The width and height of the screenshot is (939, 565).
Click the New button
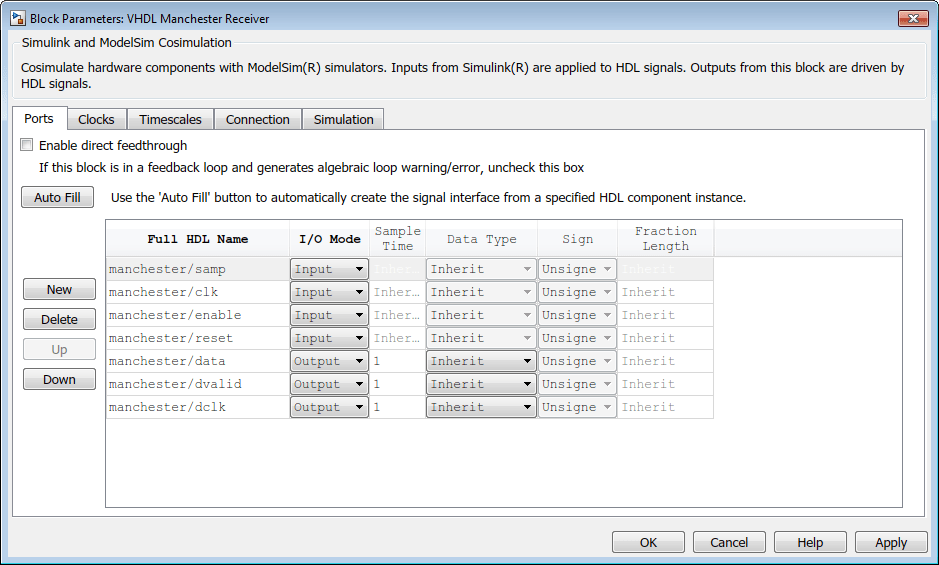(x=59, y=289)
